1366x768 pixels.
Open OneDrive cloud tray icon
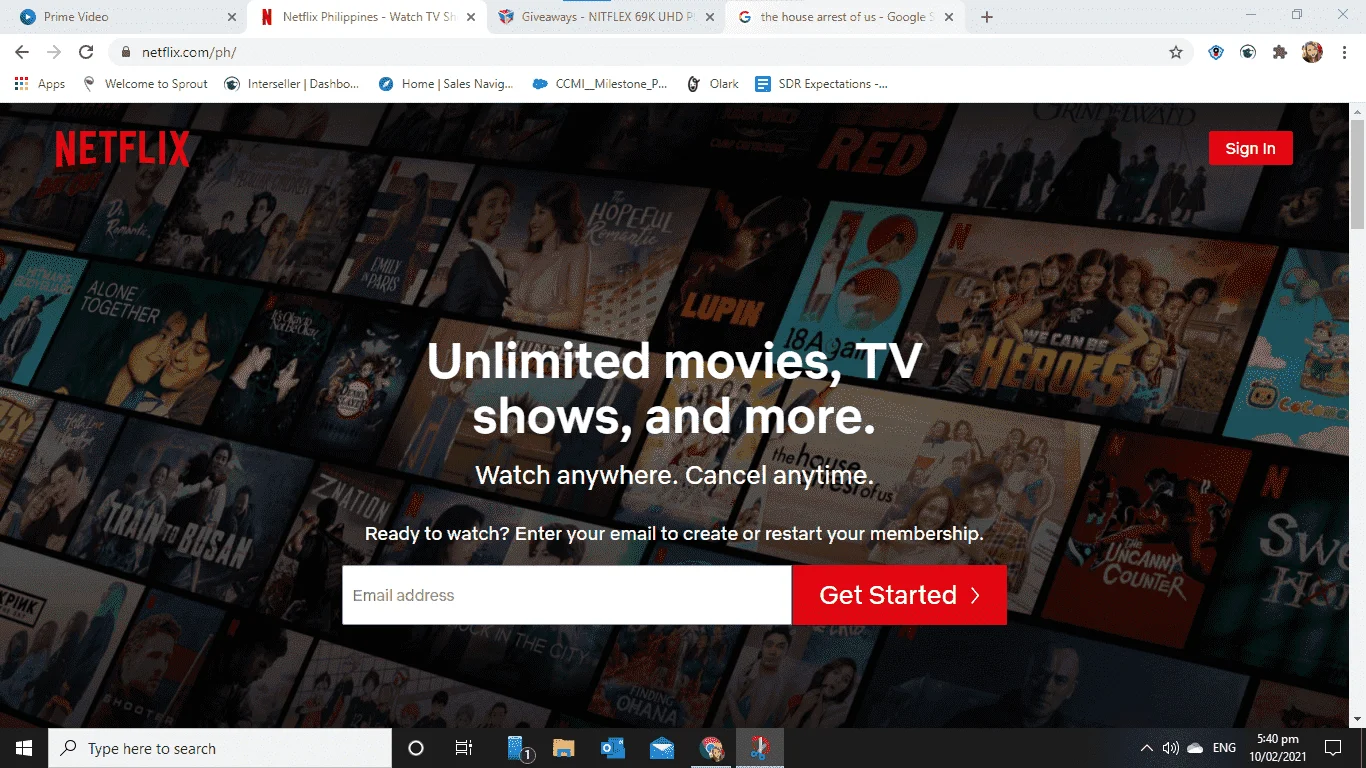point(1195,748)
